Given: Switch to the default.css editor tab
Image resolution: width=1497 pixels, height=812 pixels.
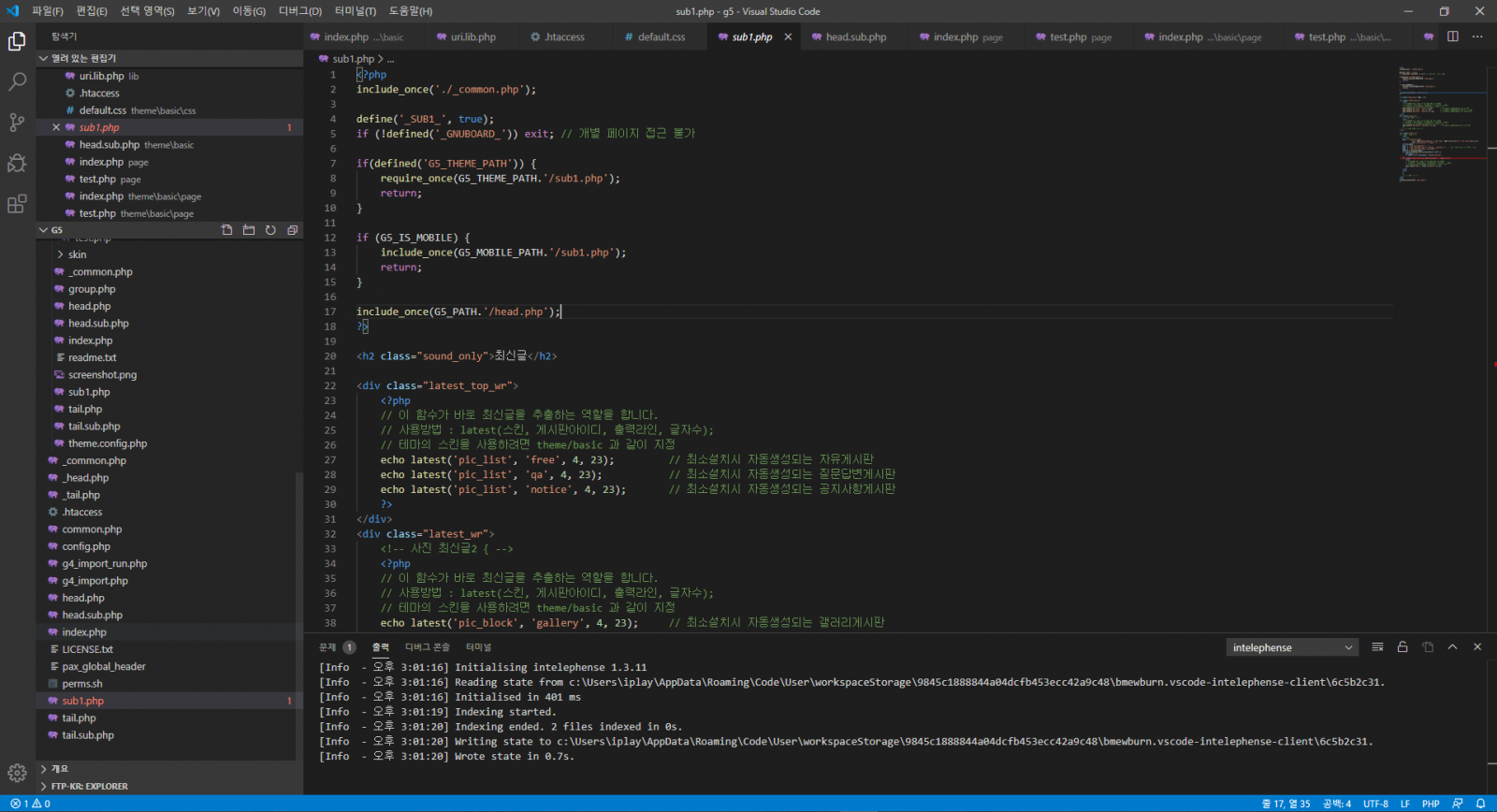Looking at the screenshot, I should tap(661, 37).
